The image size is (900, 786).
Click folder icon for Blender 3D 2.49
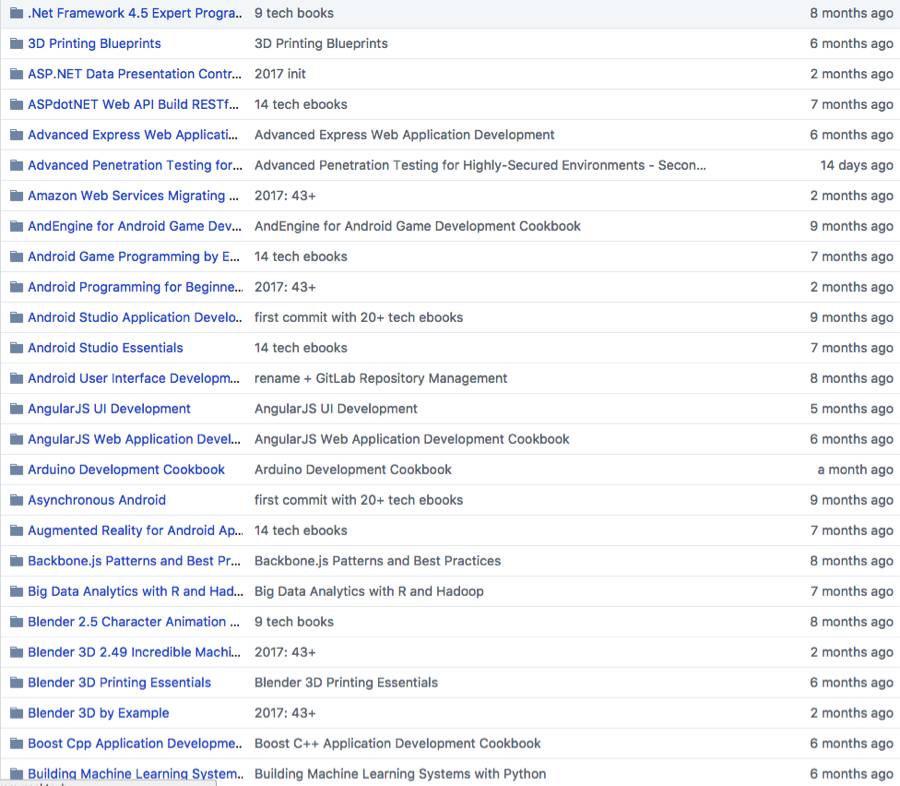pos(17,652)
